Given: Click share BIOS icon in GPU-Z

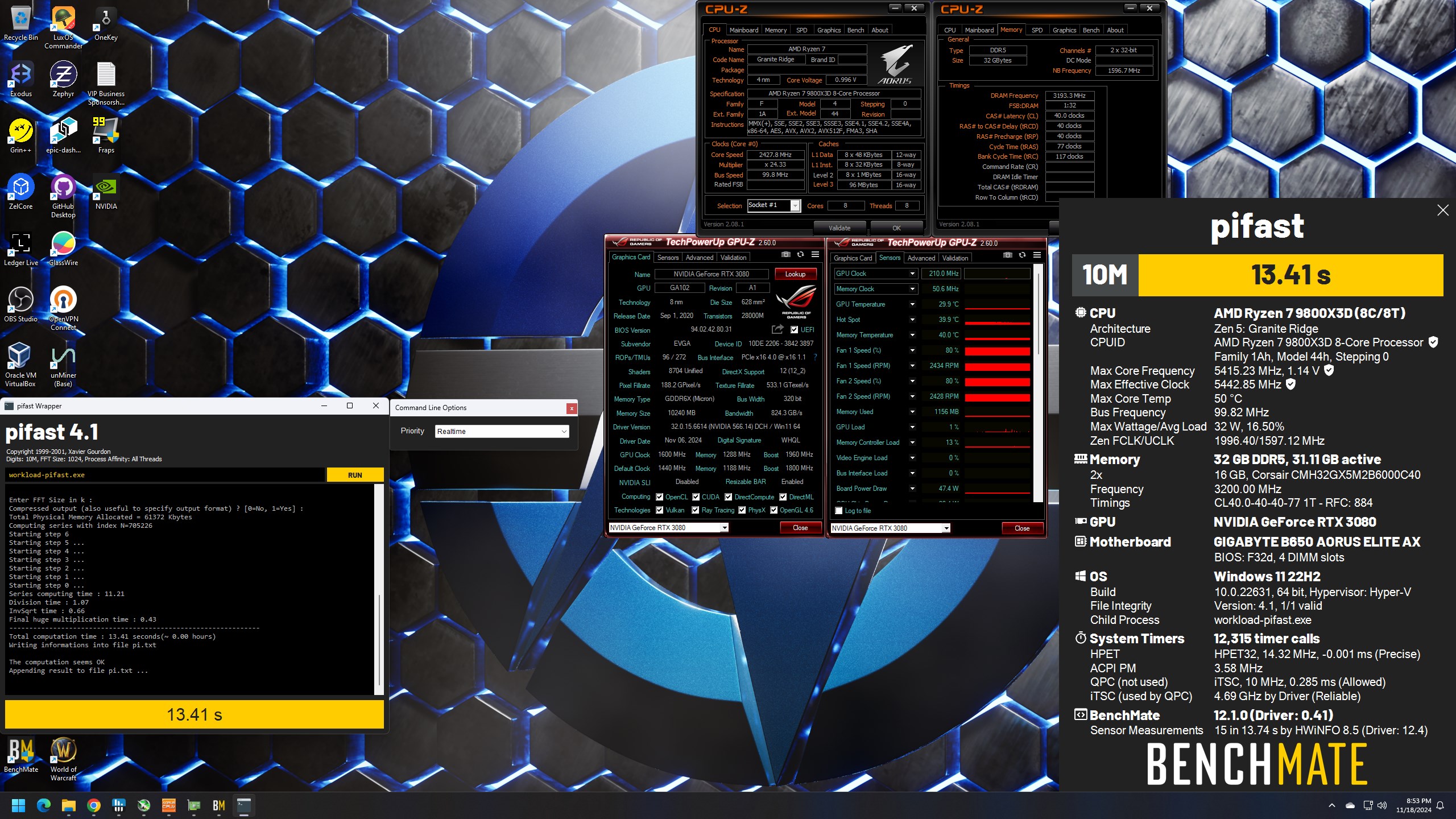Looking at the screenshot, I should click(777, 329).
